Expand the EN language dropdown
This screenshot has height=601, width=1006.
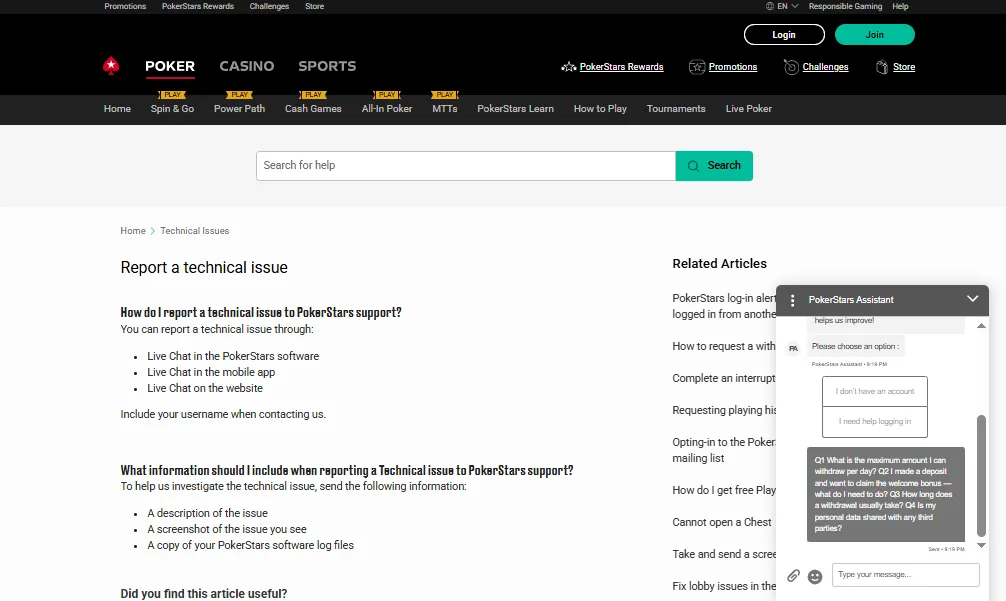[788, 6]
